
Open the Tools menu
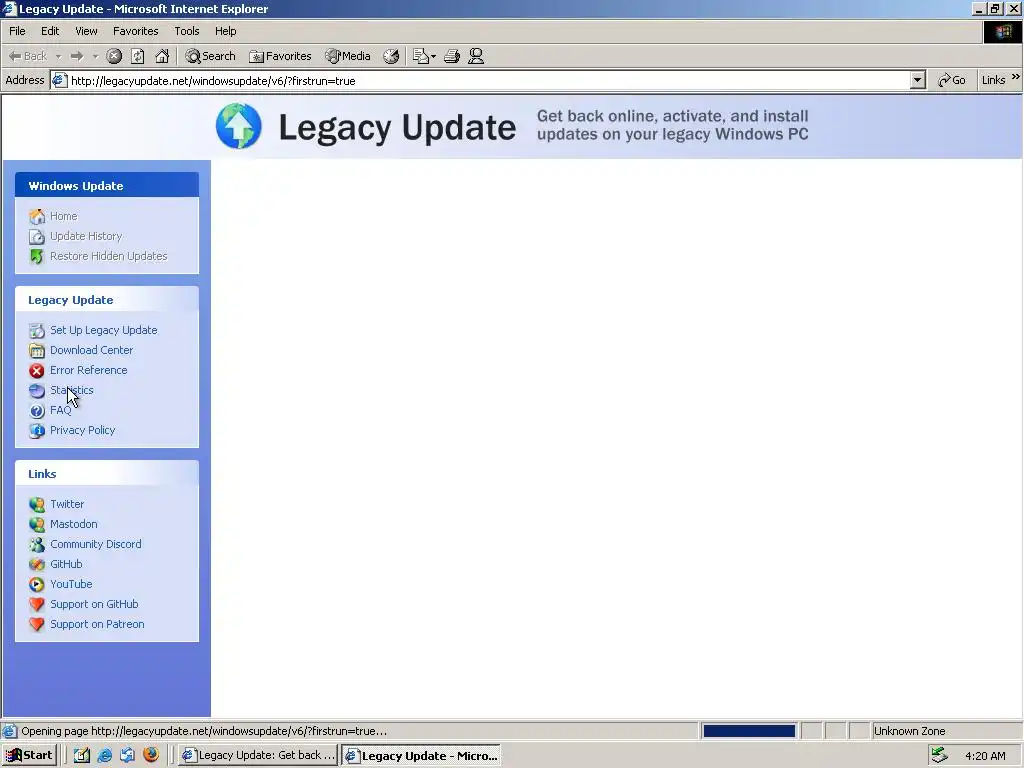point(187,31)
